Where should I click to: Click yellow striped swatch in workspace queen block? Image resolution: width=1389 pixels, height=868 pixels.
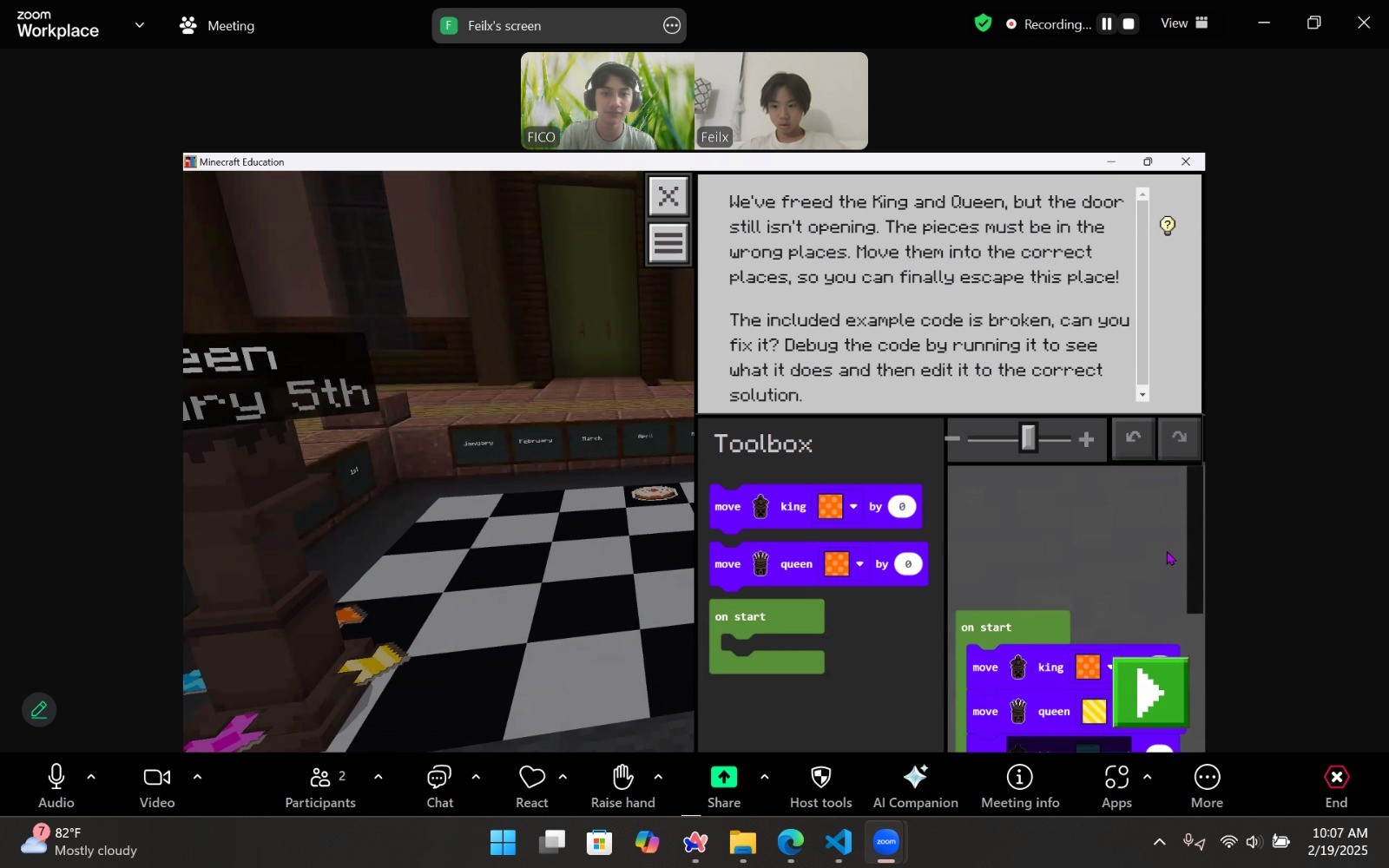click(x=1094, y=711)
